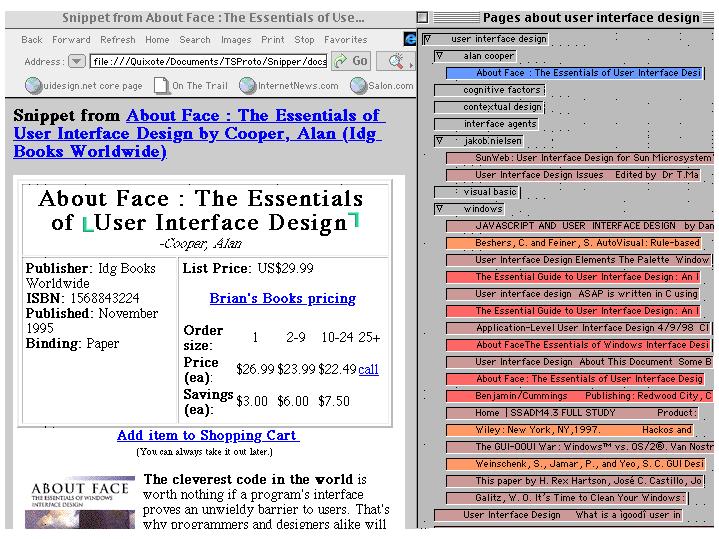The width and height of the screenshot is (719, 539).
Task: Open Salon.com bookmark
Action: pos(382,86)
